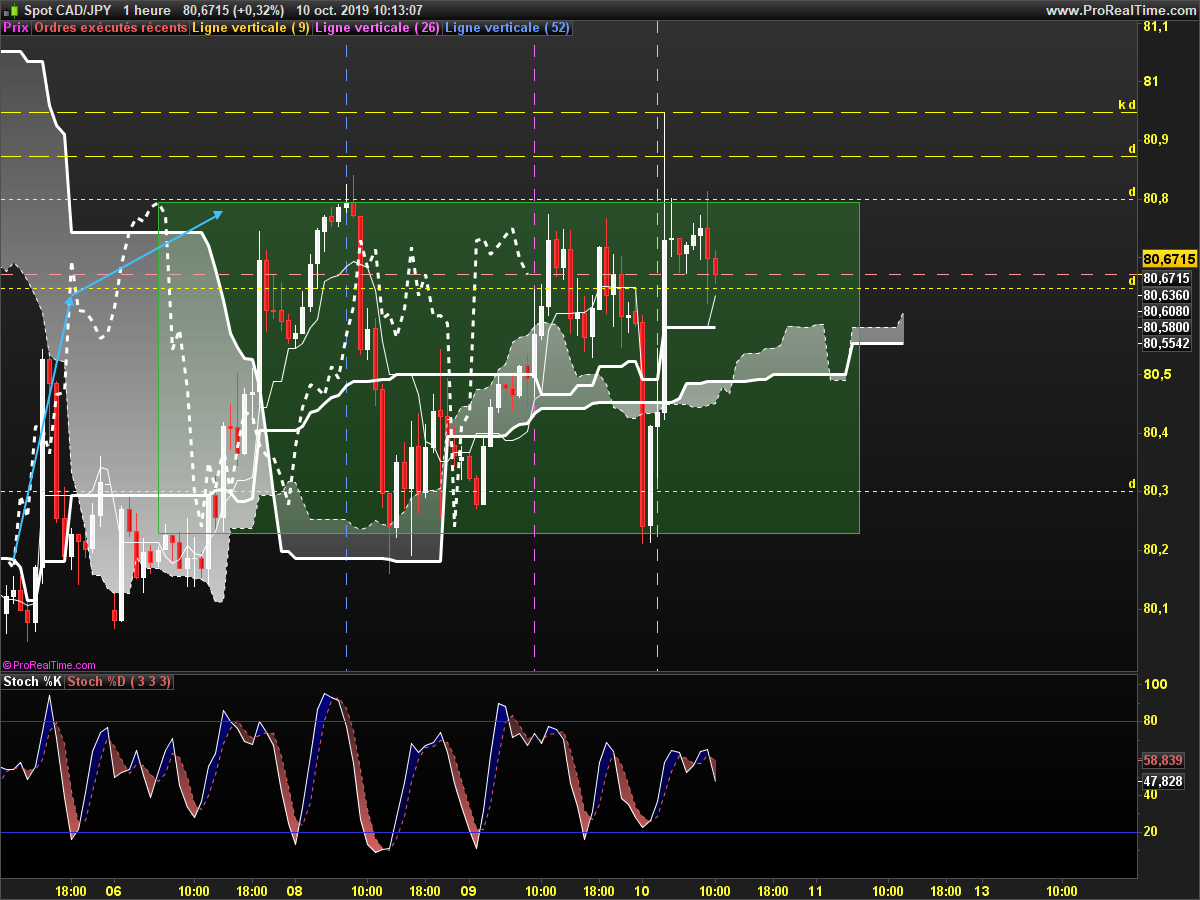Click the 80,6080 price label

click(x=1166, y=311)
